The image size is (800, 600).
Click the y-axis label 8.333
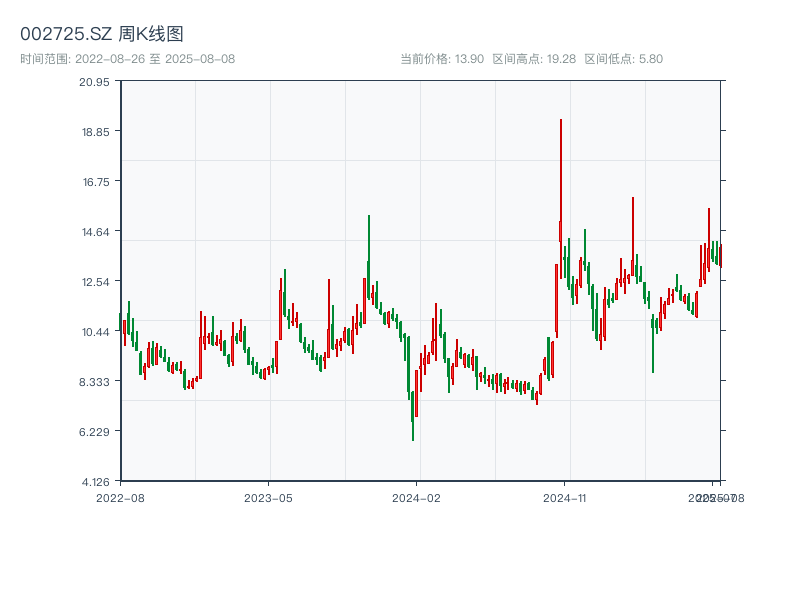(x=94, y=382)
